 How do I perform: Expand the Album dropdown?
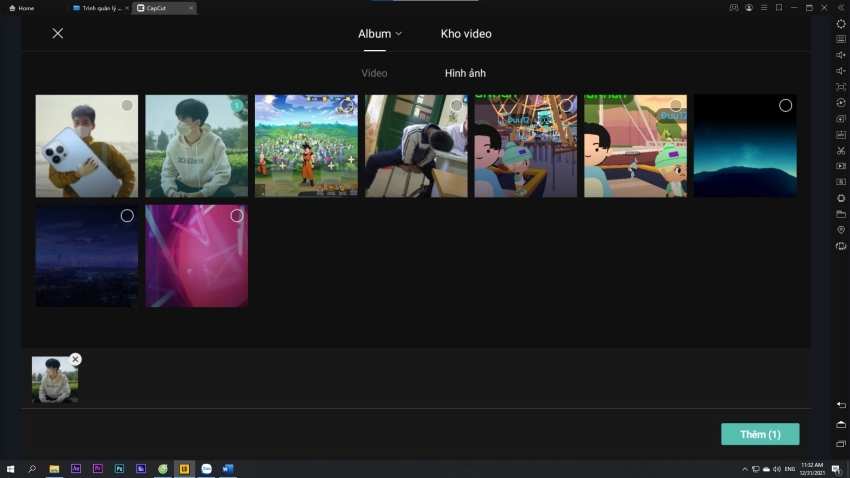(x=380, y=33)
